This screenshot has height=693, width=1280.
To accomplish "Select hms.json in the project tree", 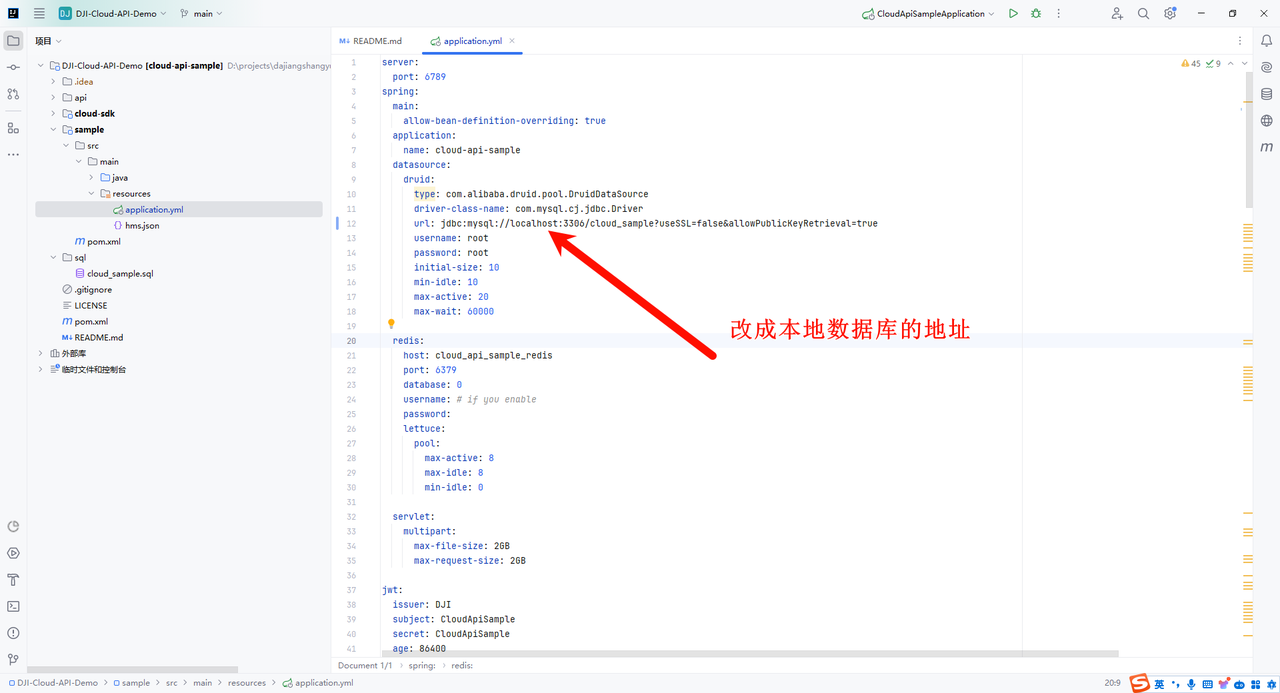I will pyautogui.click(x=142, y=226).
